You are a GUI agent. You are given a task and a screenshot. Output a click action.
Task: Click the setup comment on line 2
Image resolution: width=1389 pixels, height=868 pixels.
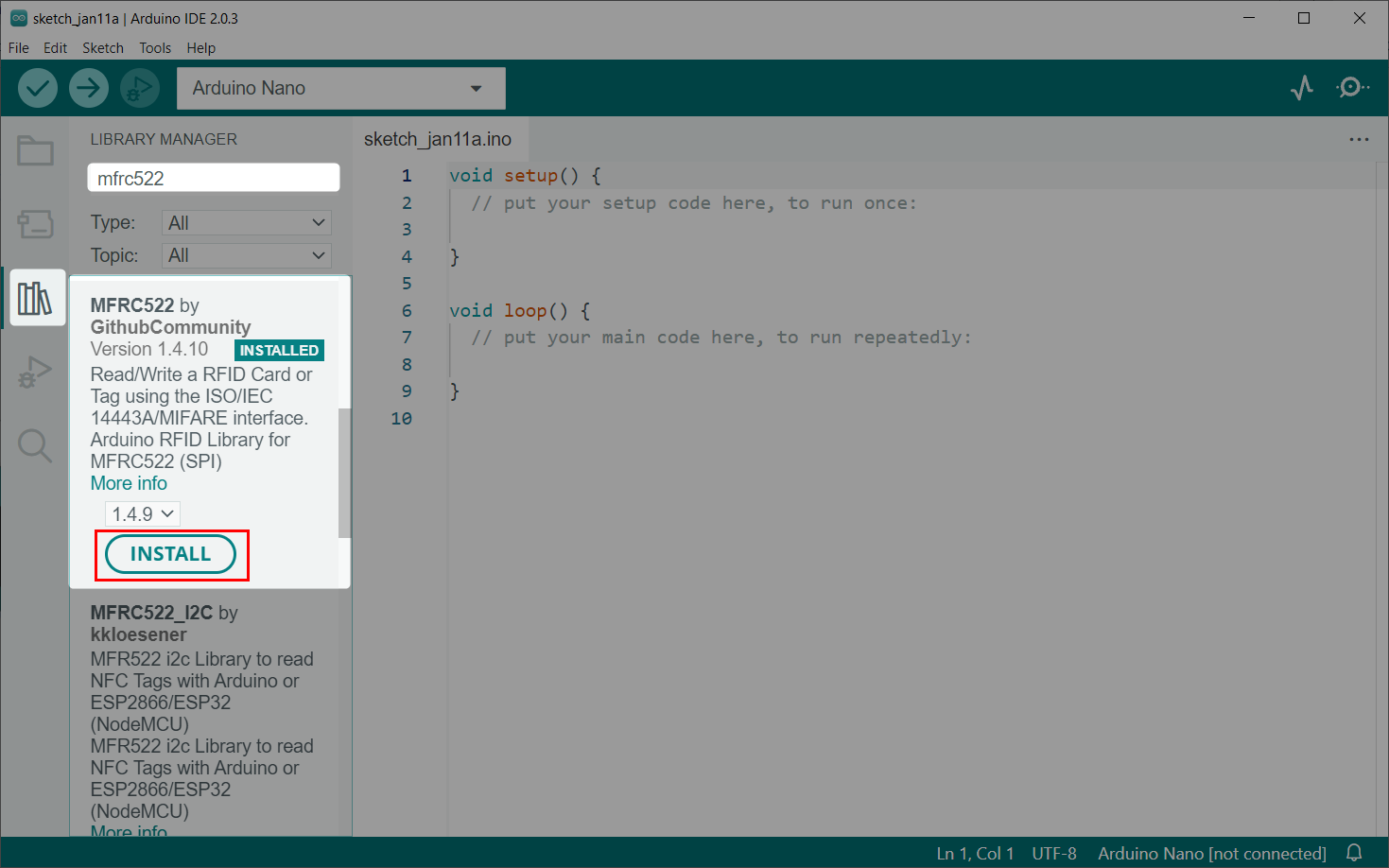pyautogui.click(x=694, y=202)
